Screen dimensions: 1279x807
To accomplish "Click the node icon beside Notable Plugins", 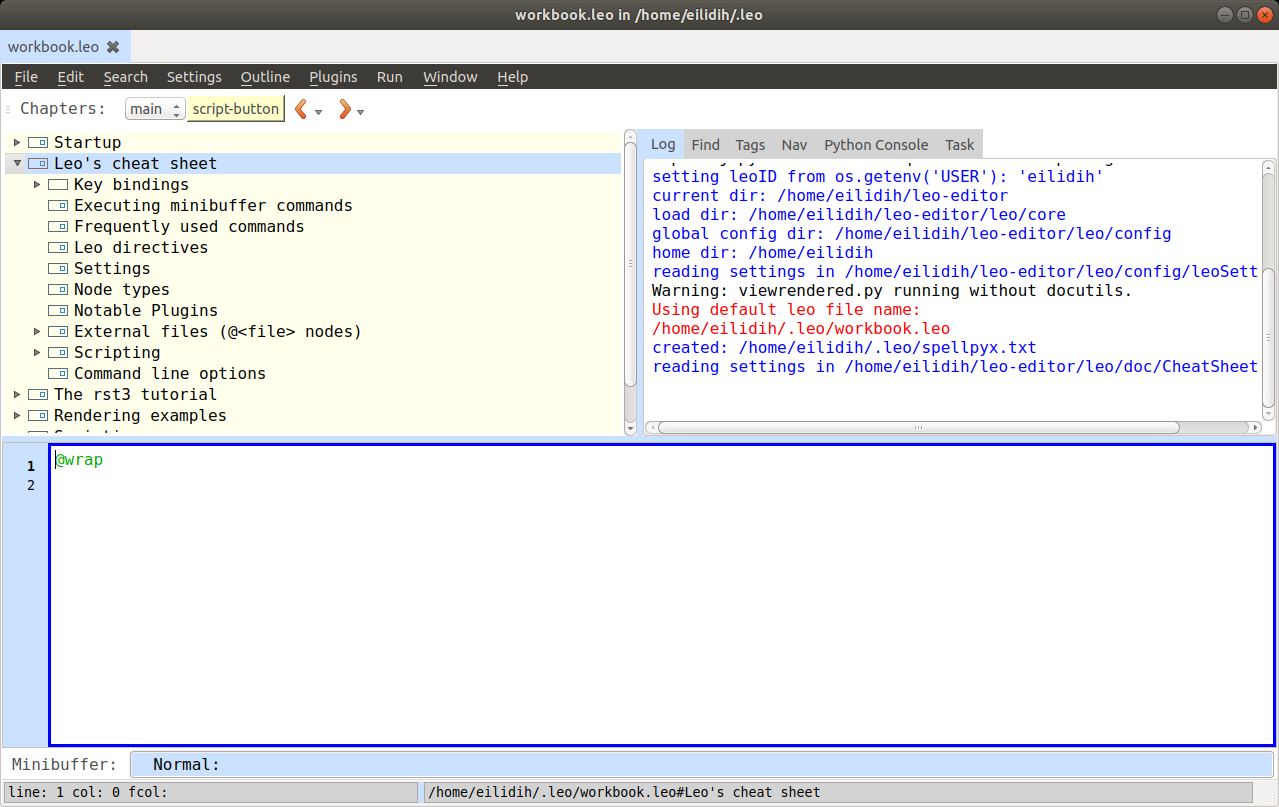I will [x=58, y=311].
